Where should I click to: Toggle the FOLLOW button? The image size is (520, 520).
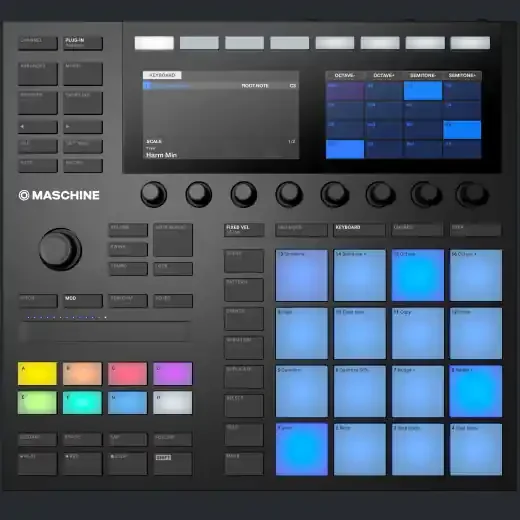[173, 439]
